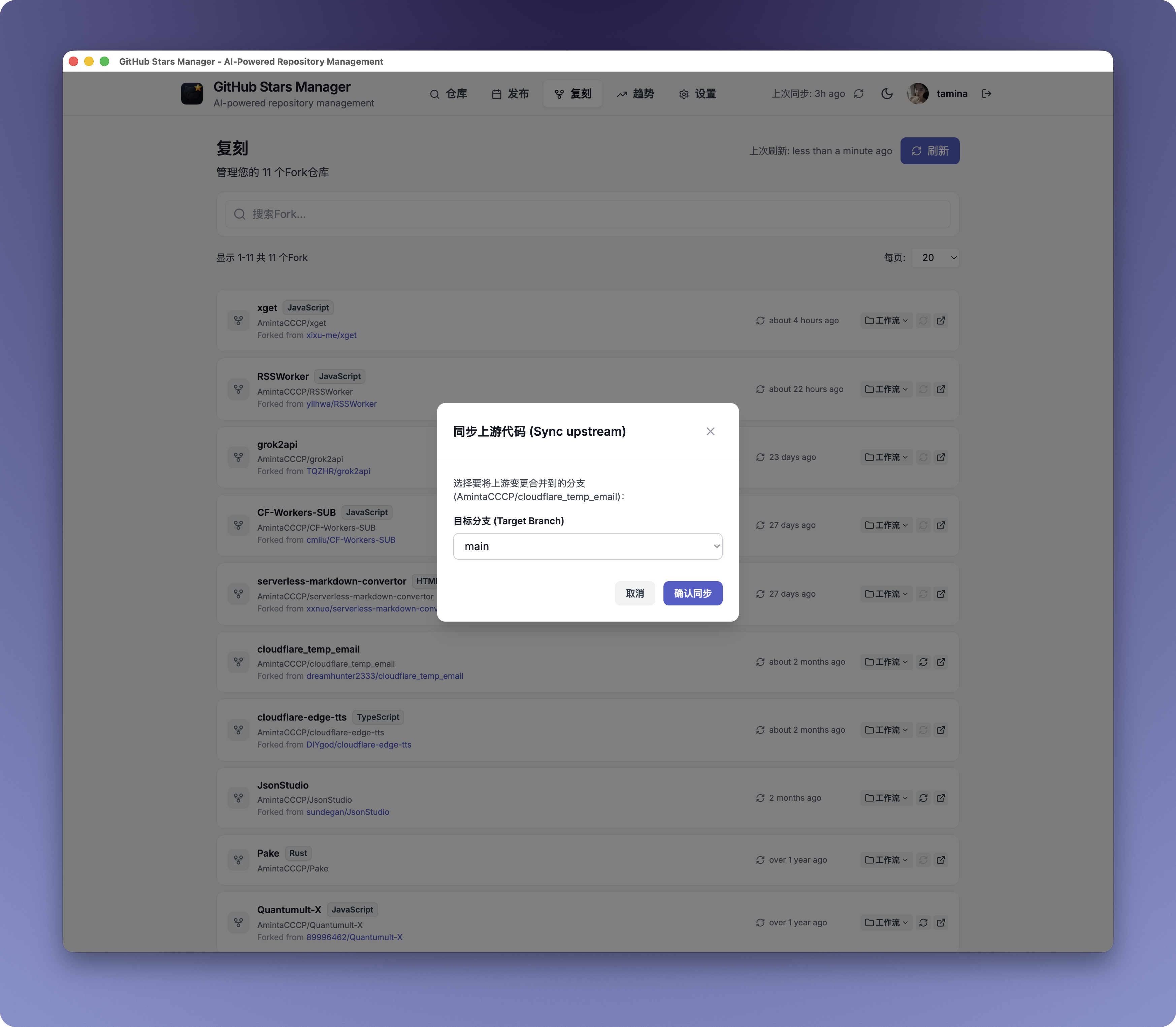The width and height of the screenshot is (1176, 1027).
Task: Toggle dark mode with moon icon
Action: [x=887, y=94]
